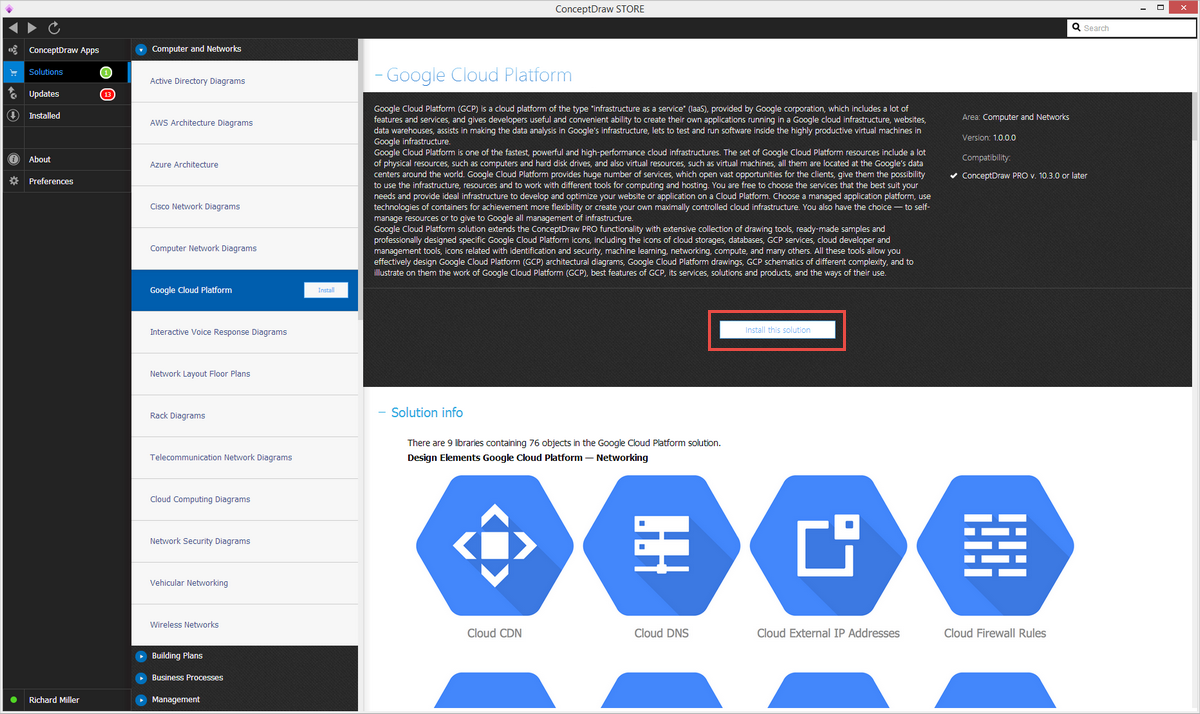Click the red Updates count badge
The height and width of the screenshot is (714, 1200).
(107, 94)
